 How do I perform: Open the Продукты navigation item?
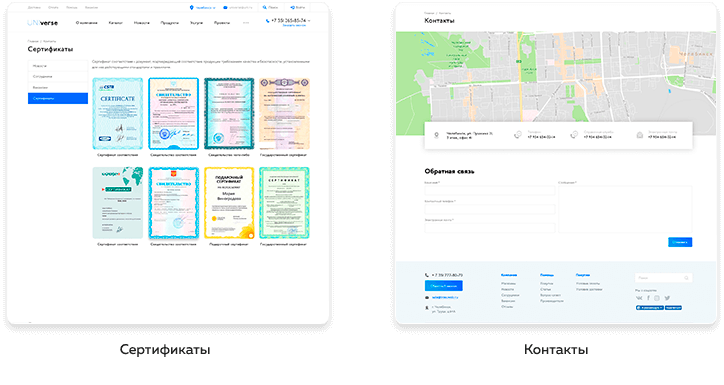169,23
